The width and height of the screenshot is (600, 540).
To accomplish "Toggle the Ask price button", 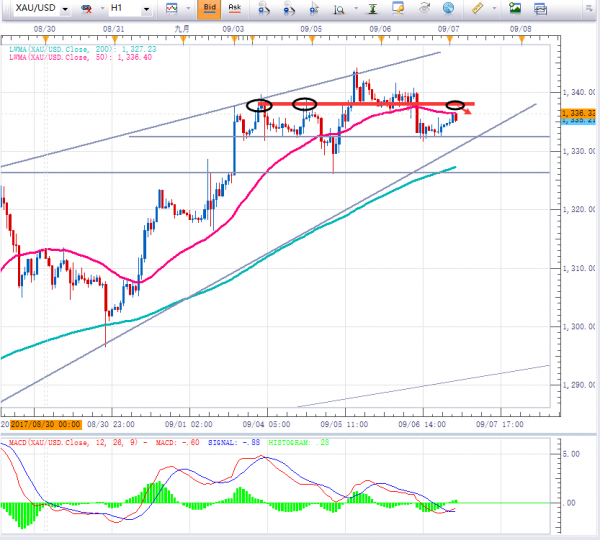I will click(235, 8).
